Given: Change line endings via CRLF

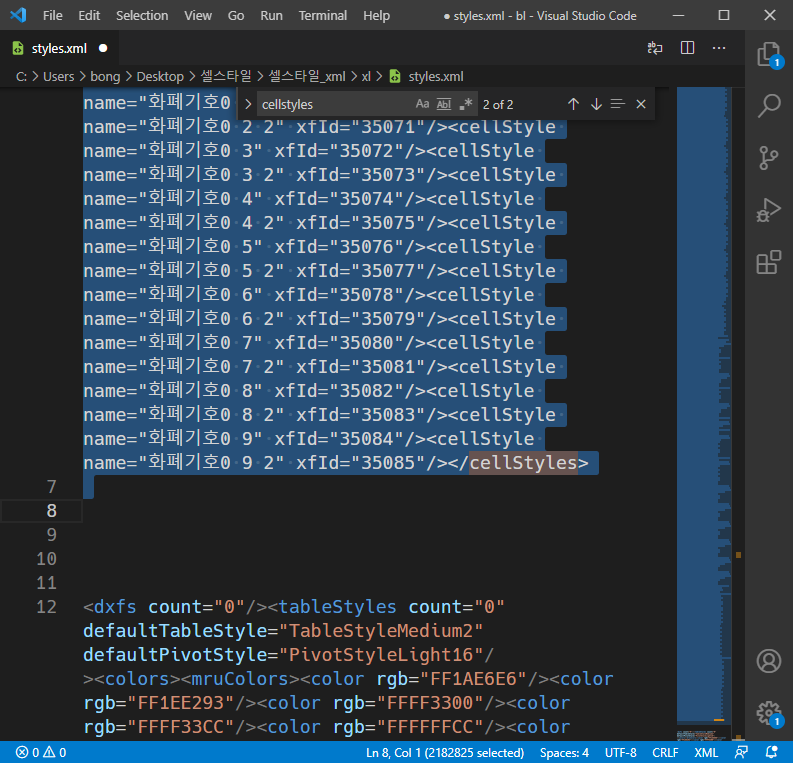Looking at the screenshot, I should coord(665,752).
